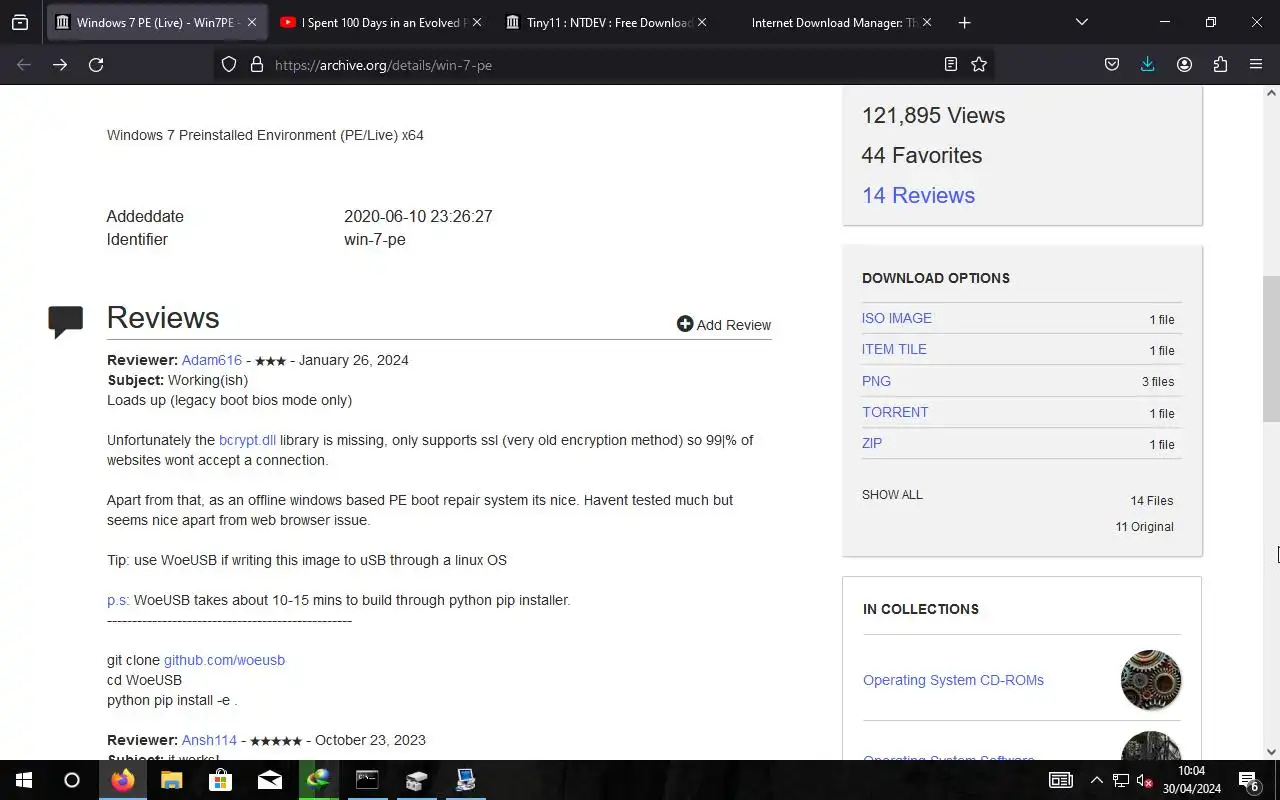
Task: Click the scrollbar down arrow
Action: 1272,752
